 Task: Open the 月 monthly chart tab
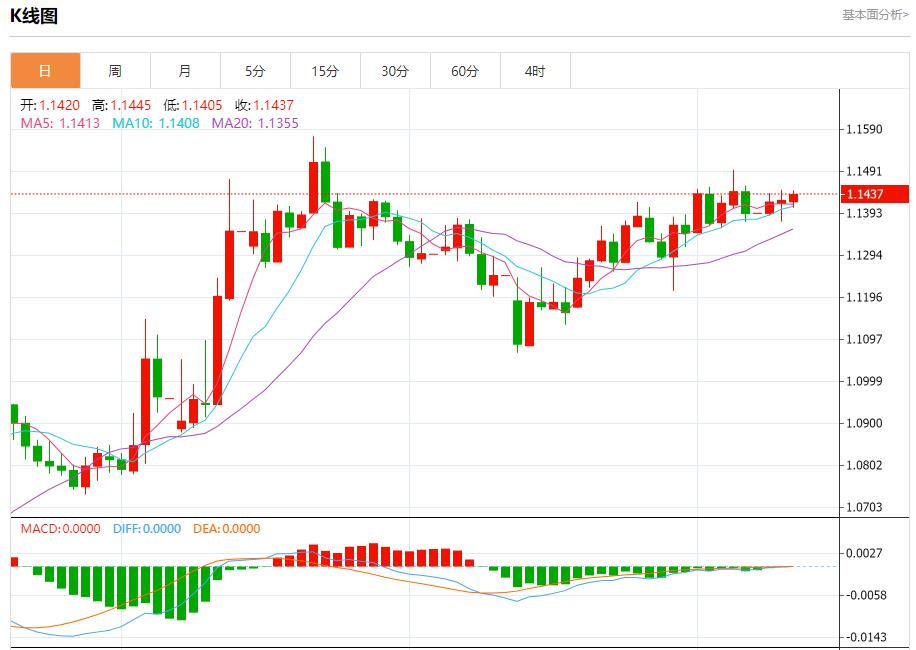(x=185, y=71)
